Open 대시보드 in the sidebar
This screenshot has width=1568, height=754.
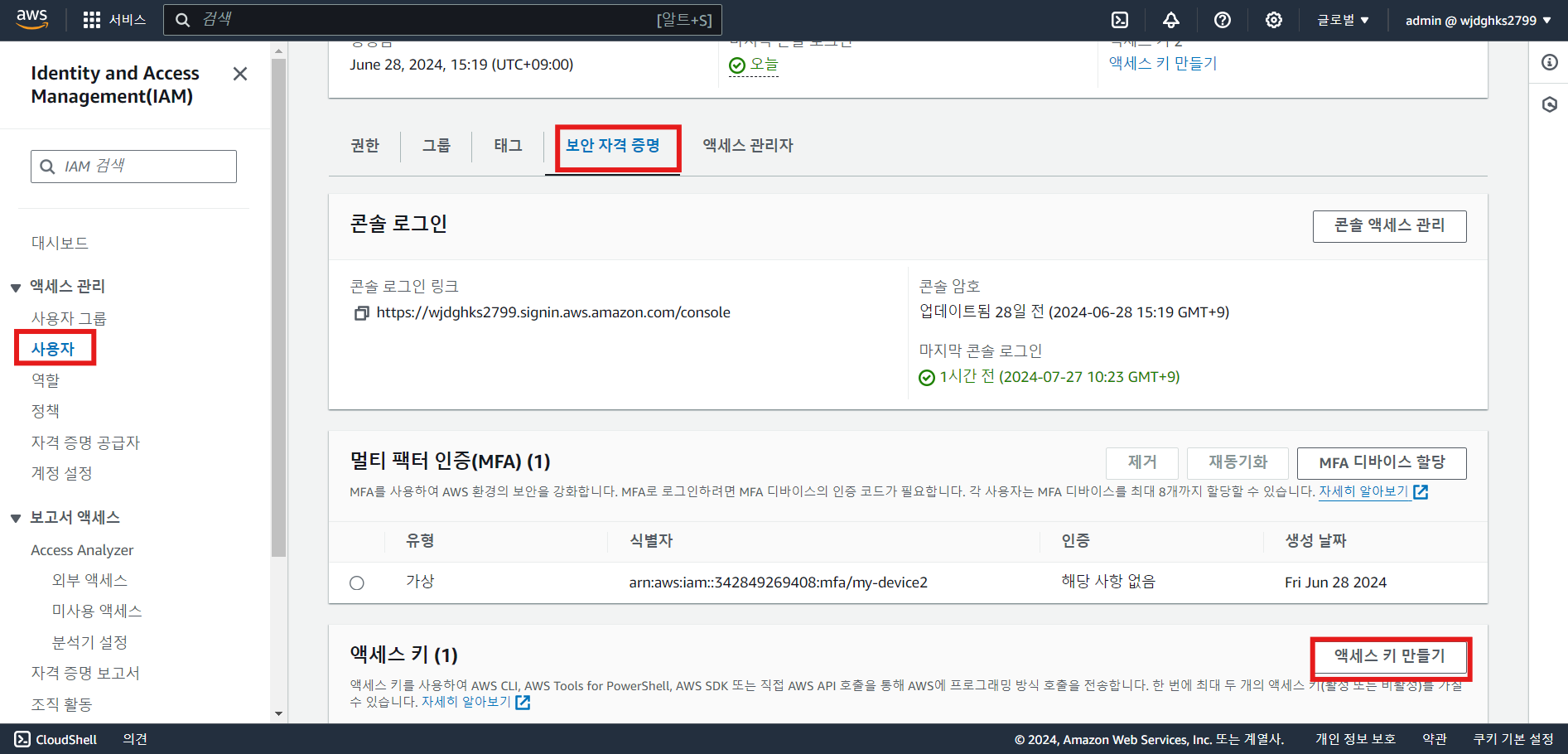pyautogui.click(x=60, y=243)
